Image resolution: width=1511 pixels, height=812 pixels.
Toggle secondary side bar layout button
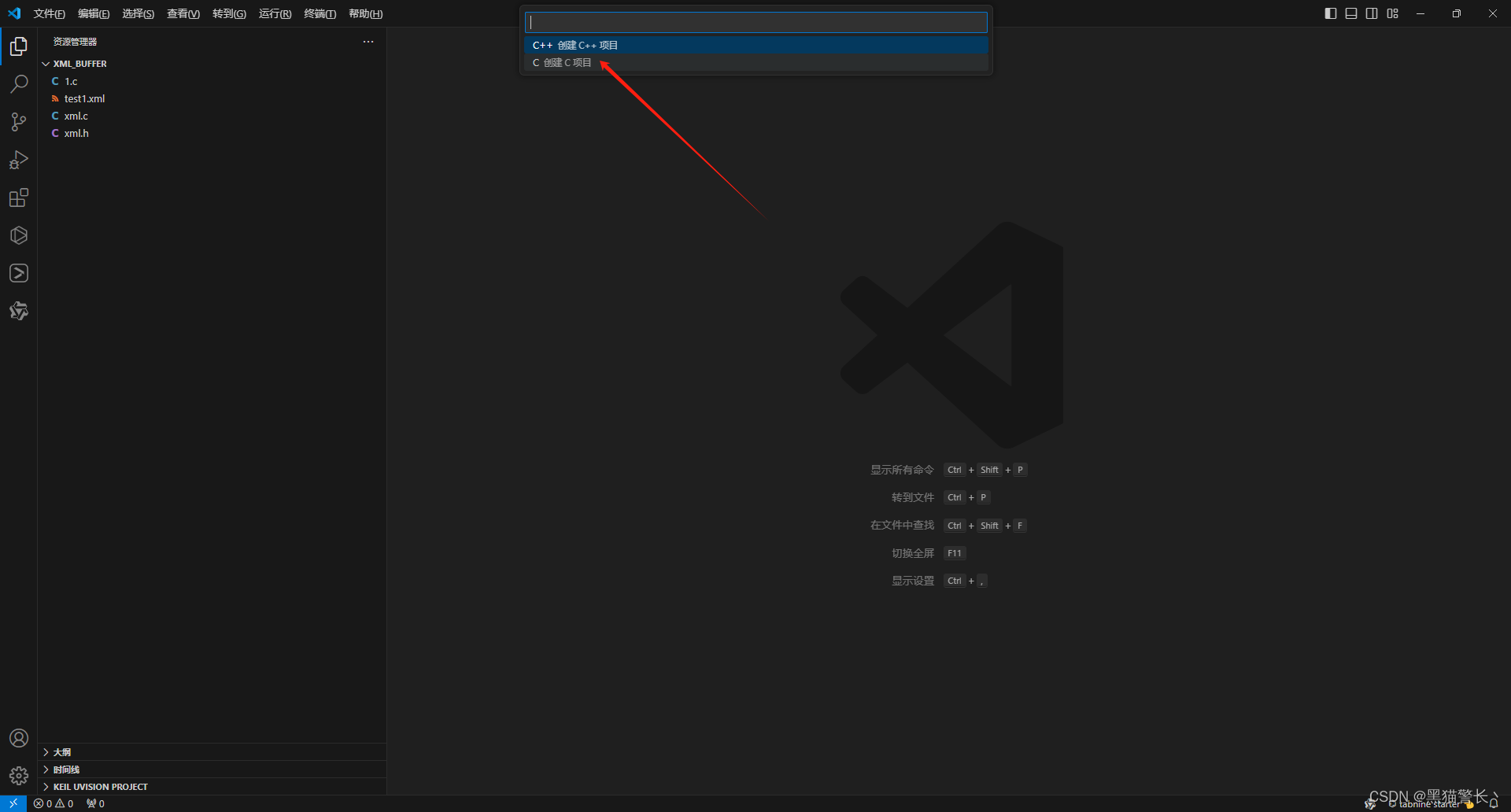(x=1372, y=13)
